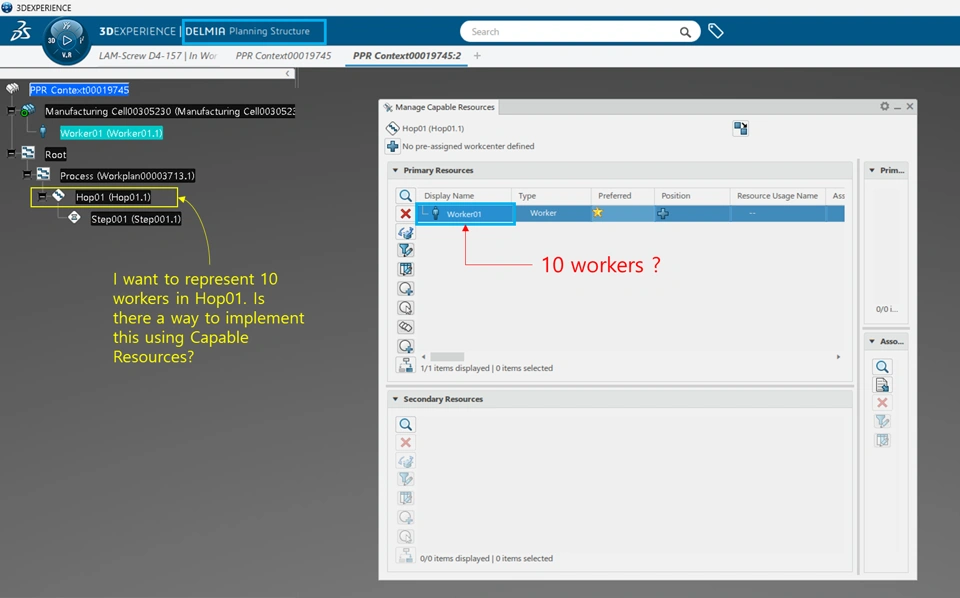Viewport: 960px width, 598px height.
Task: Collapse the Primary Resources section
Action: 396,170
